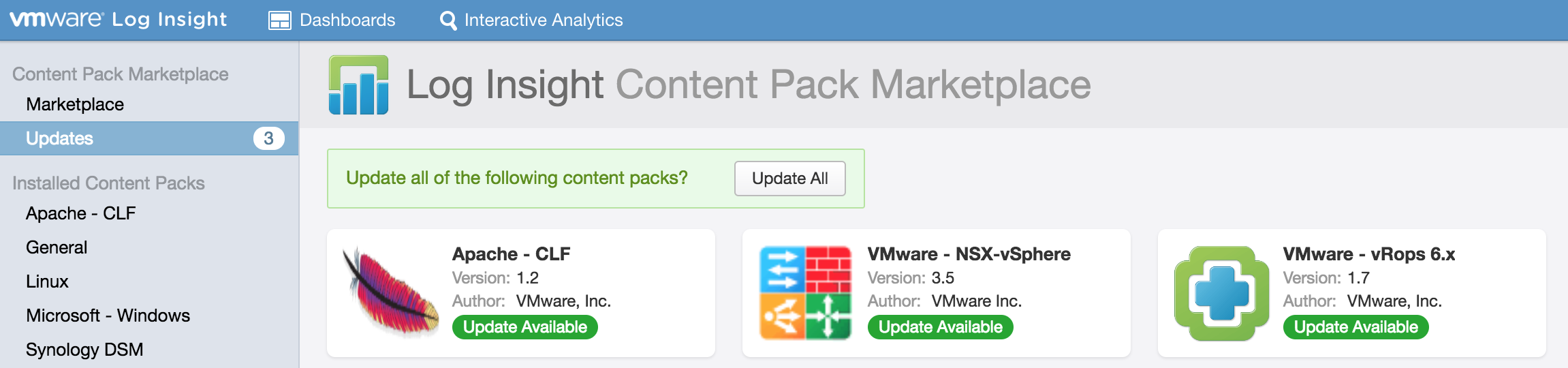Click the Updates count badge
Screen dimensions: 1568x368
[x=268, y=138]
